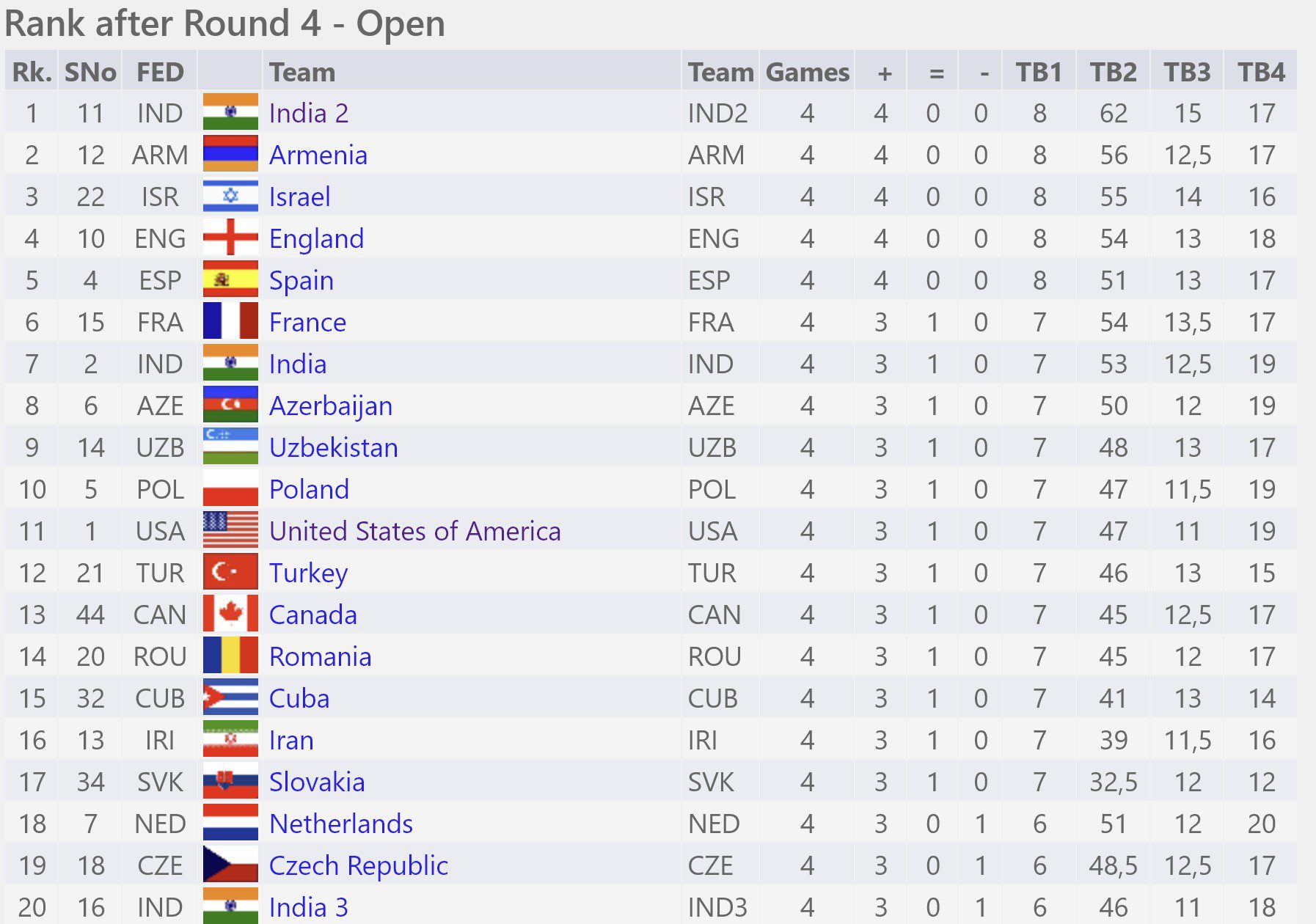Click the United States flag icon

[x=230, y=530]
